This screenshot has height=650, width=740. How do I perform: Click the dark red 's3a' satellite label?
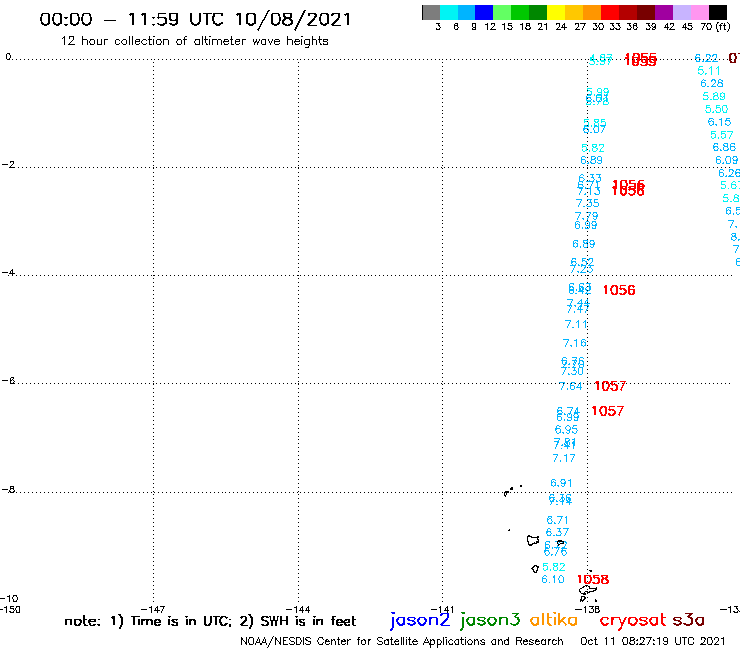(688, 620)
